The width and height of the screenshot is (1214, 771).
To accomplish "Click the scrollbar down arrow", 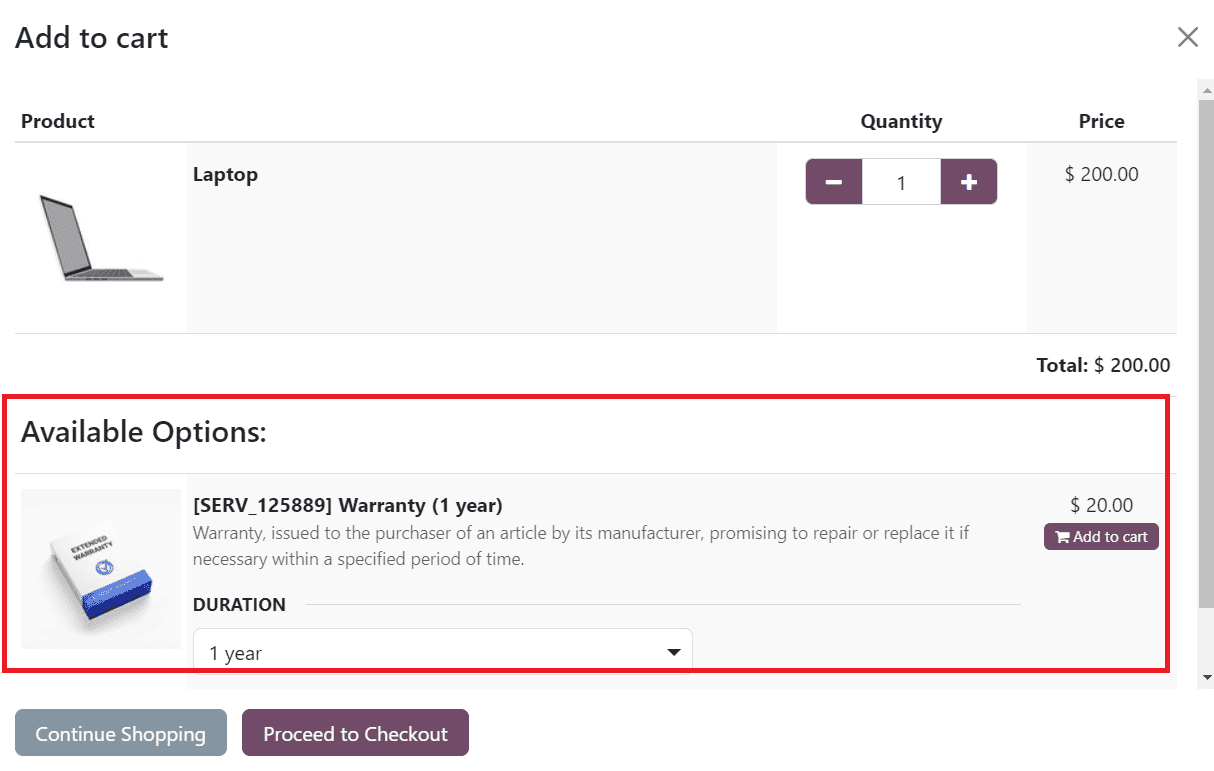I will 1207,678.
